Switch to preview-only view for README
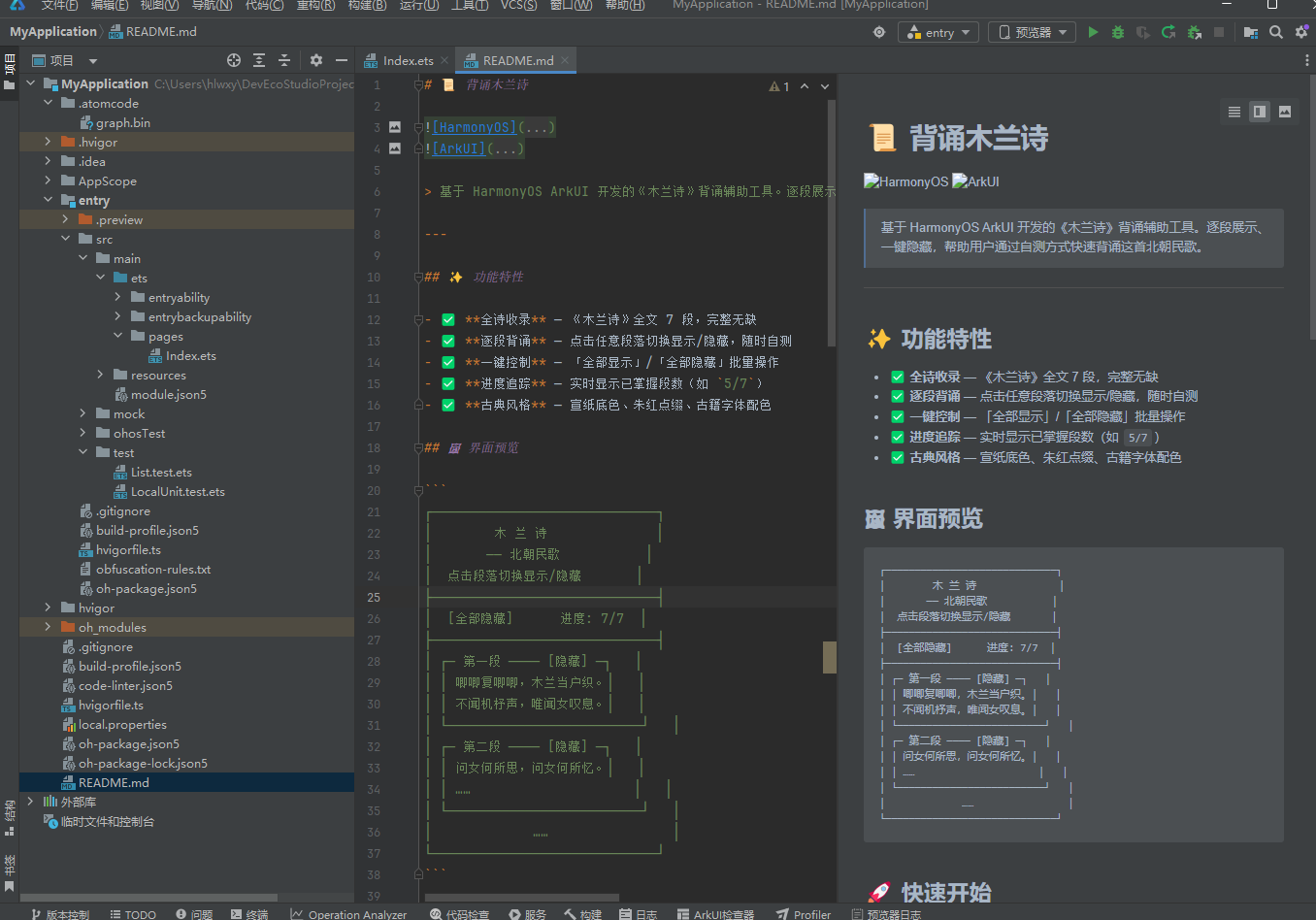1316x920 pixels. [1285, 112]
